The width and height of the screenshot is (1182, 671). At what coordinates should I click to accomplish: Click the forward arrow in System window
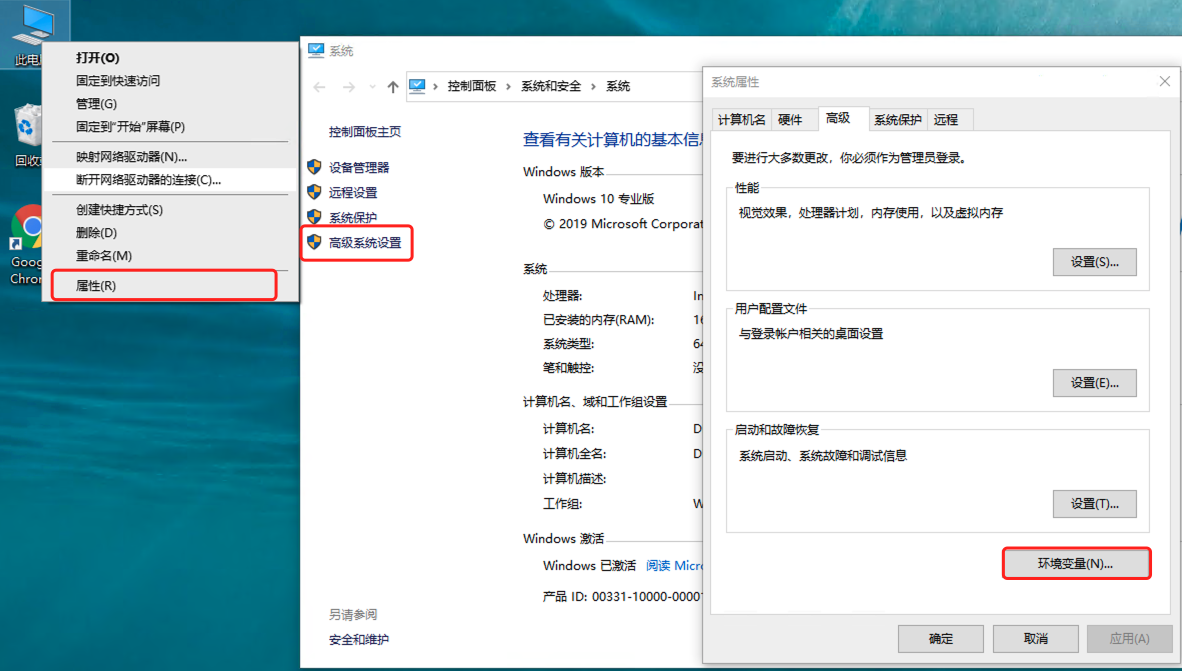pyautogui.click(x=349, y=87)
